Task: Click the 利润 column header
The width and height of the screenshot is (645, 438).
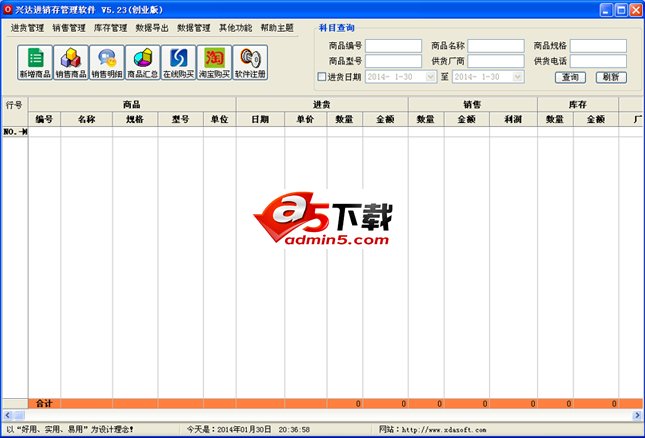Action: coord(513,119)
